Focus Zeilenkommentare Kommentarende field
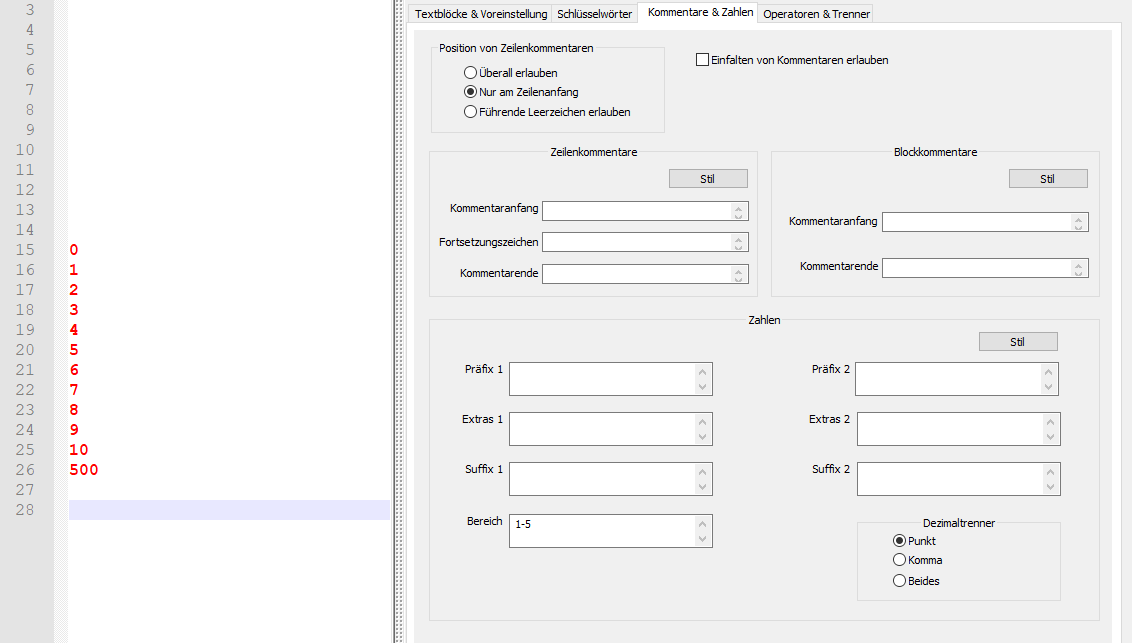The image size is (1132, 643). [x=645, y=274]
